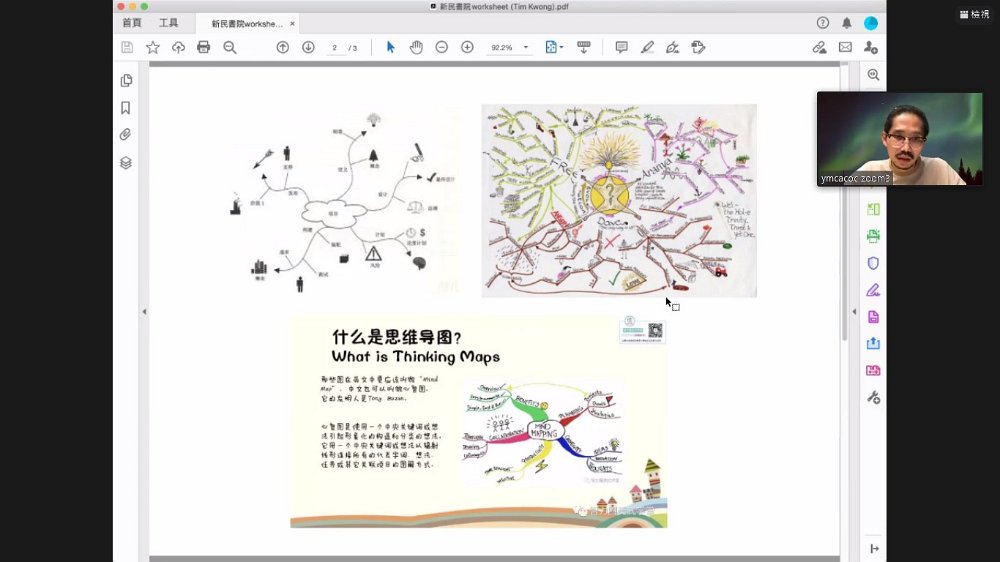1000x562 pixels.
Task: Open the layers panel icon
Action: point(126,163)
